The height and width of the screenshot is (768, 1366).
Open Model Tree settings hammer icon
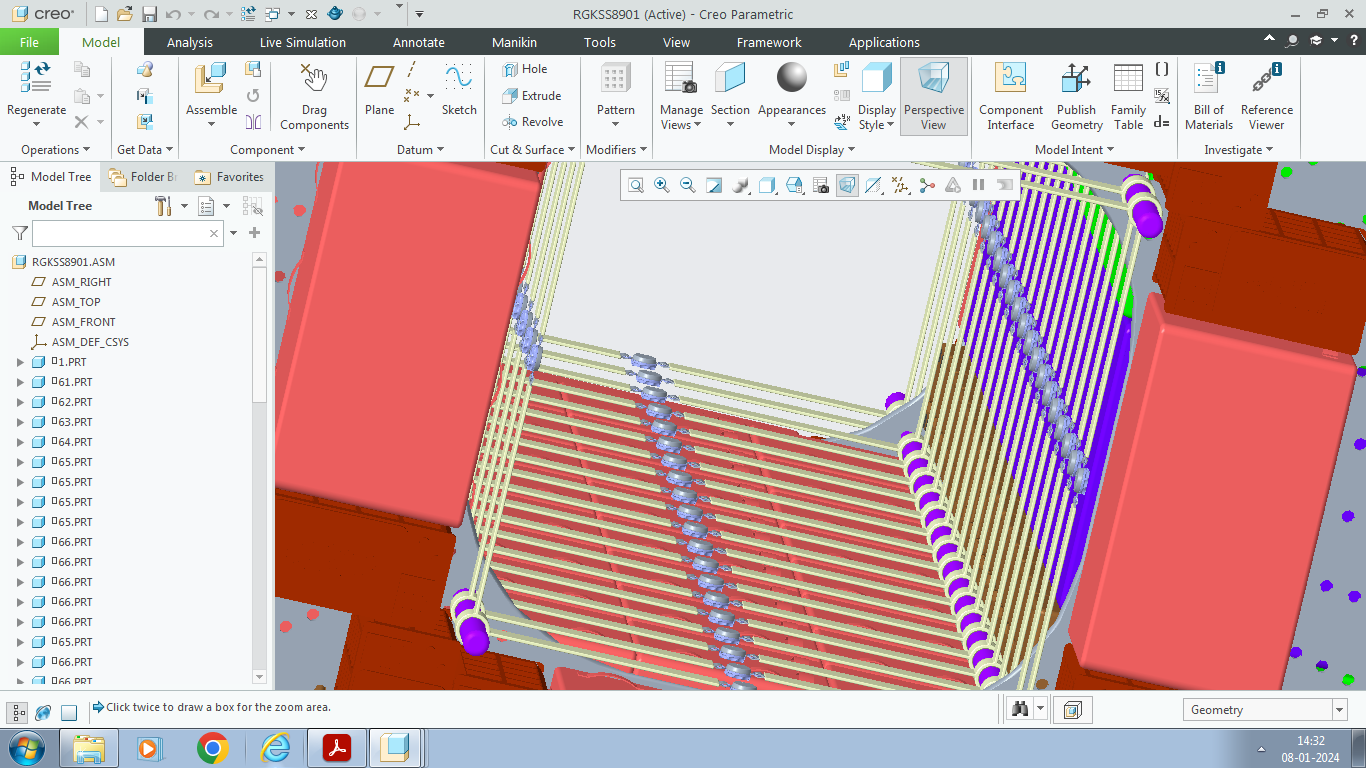162,206
